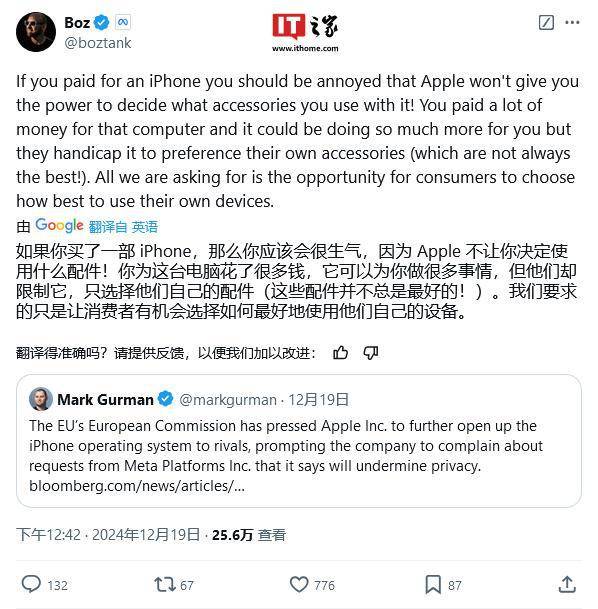
Task: Click Mark Gurman's verified badge
Action: tap(166, 399)
